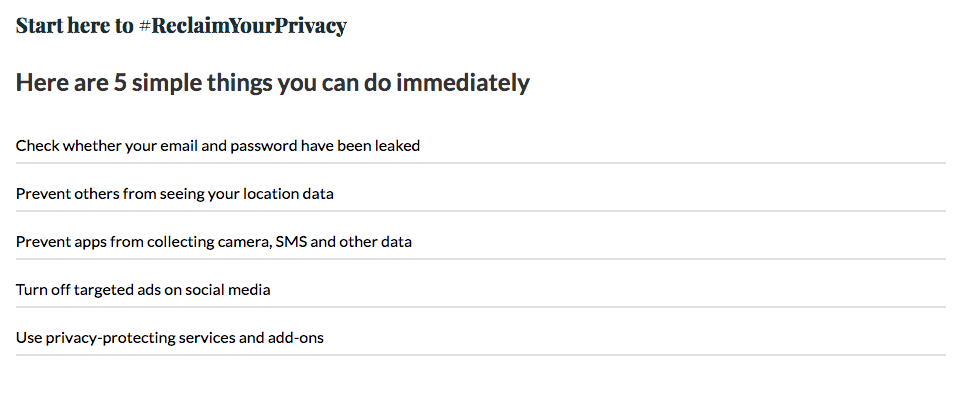
Task: Expand "Prevent others from seeing your location data"
Action: 174,194
